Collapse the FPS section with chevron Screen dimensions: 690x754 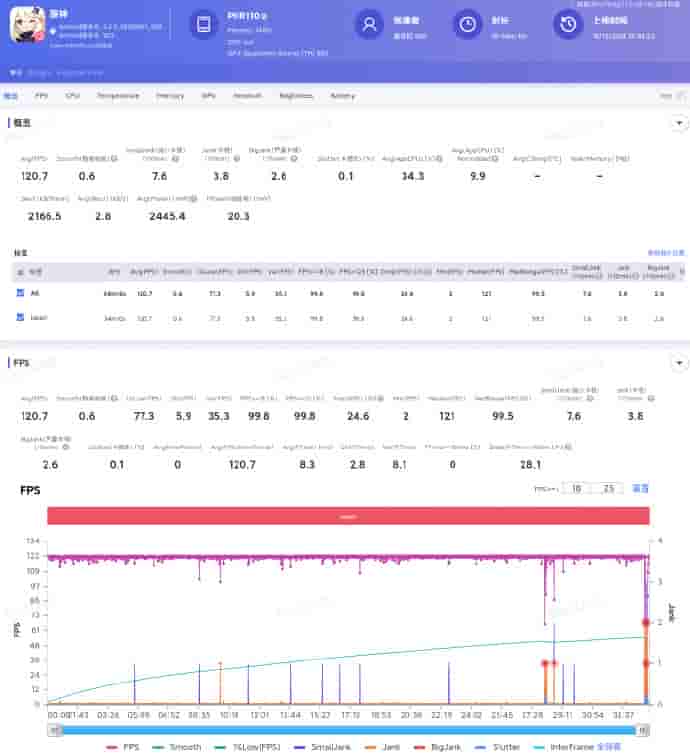click(x=679, y=361)
